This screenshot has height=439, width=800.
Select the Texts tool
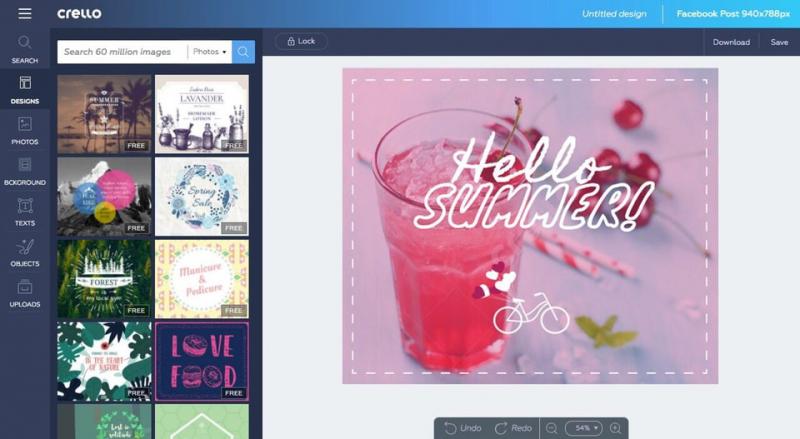(x=25, y=212)
